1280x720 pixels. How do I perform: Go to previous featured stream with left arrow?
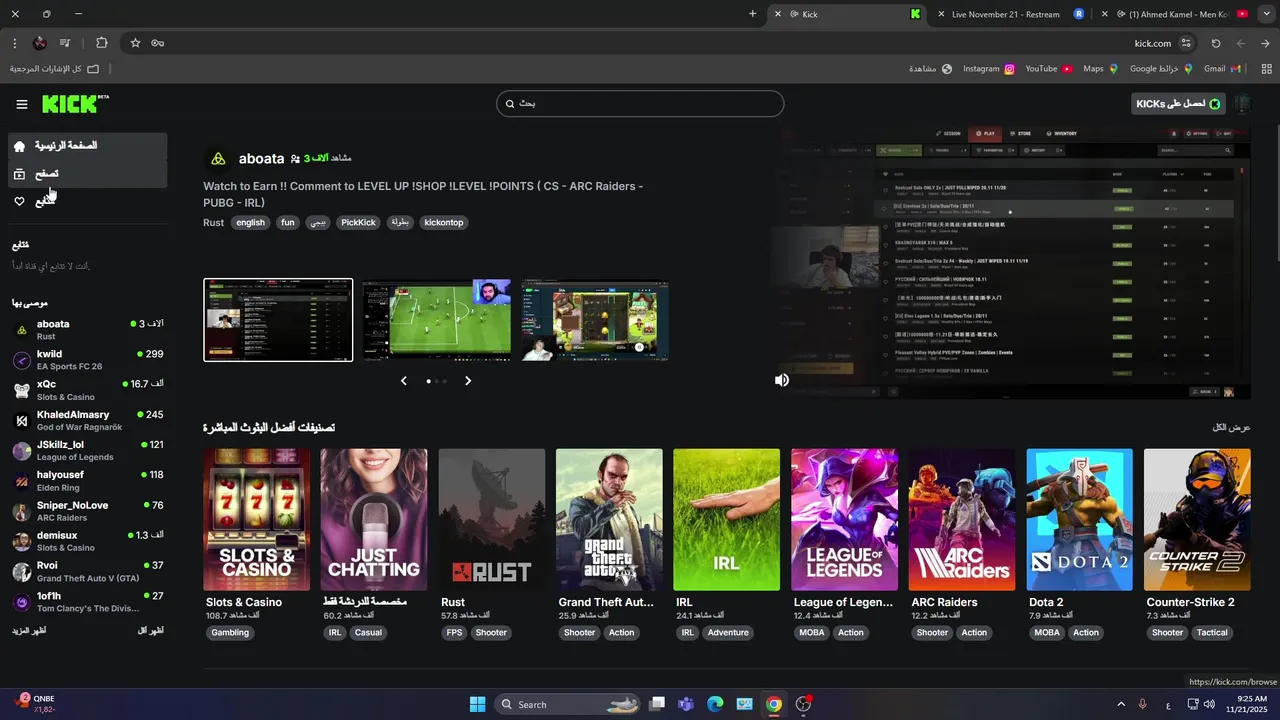[404, 381]
